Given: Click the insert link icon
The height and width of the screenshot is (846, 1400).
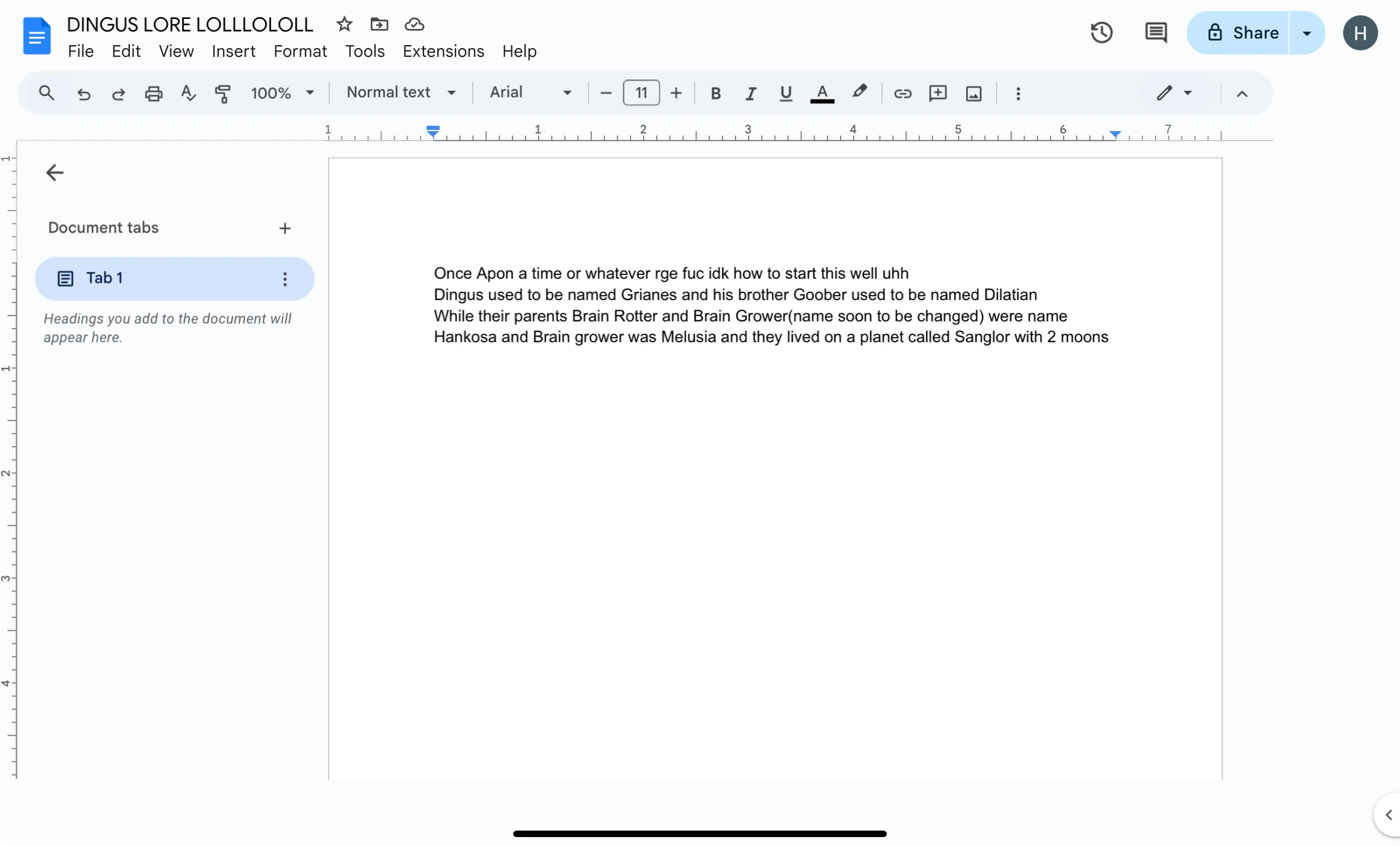Looking at the screenshot, I should point(902,93).
